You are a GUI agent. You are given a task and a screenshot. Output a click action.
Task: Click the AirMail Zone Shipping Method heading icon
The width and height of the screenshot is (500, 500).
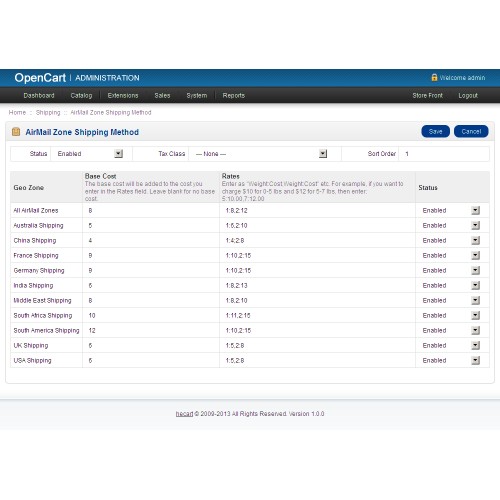pos(16,132)
